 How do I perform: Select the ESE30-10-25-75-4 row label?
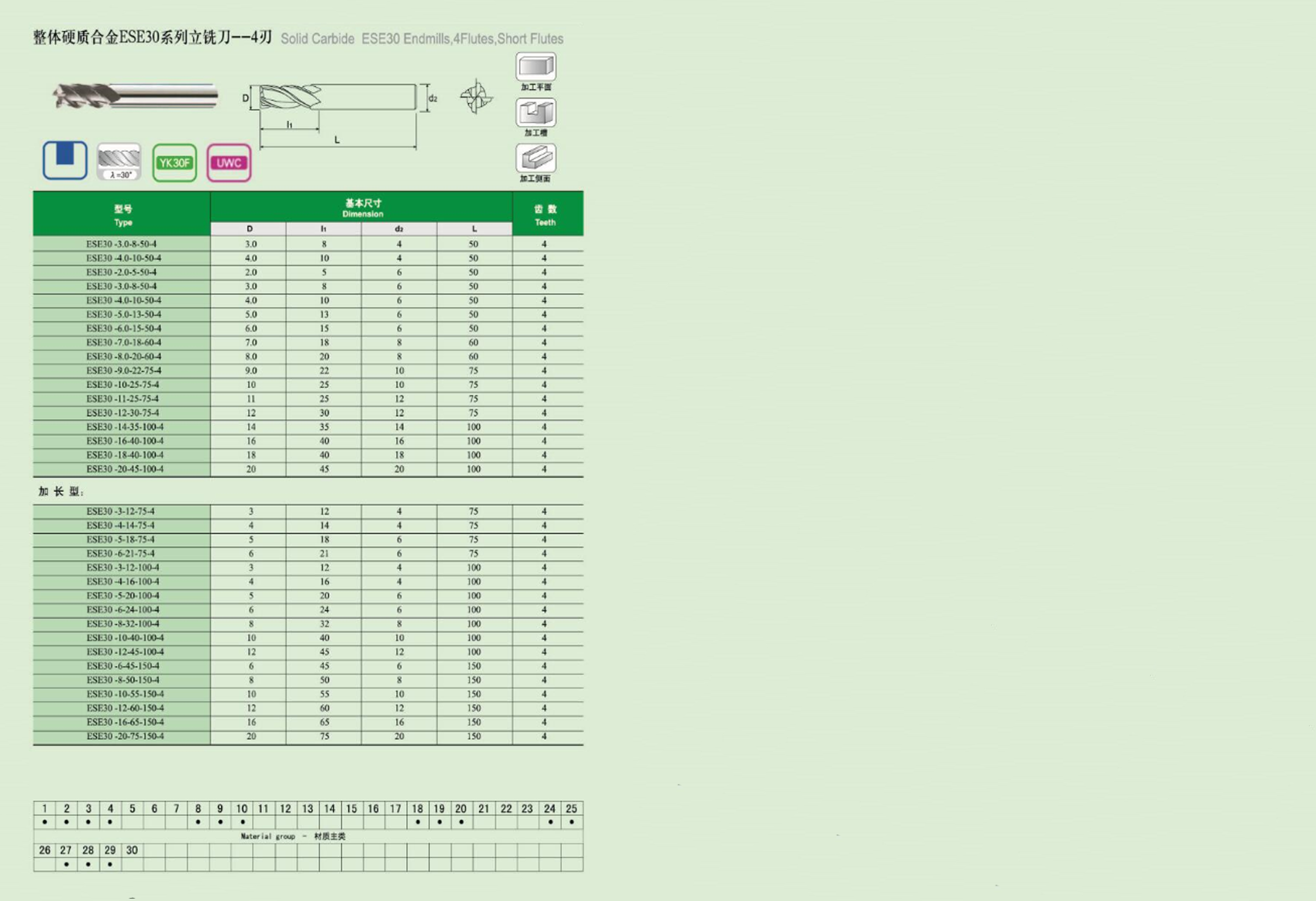coord(122,385)
